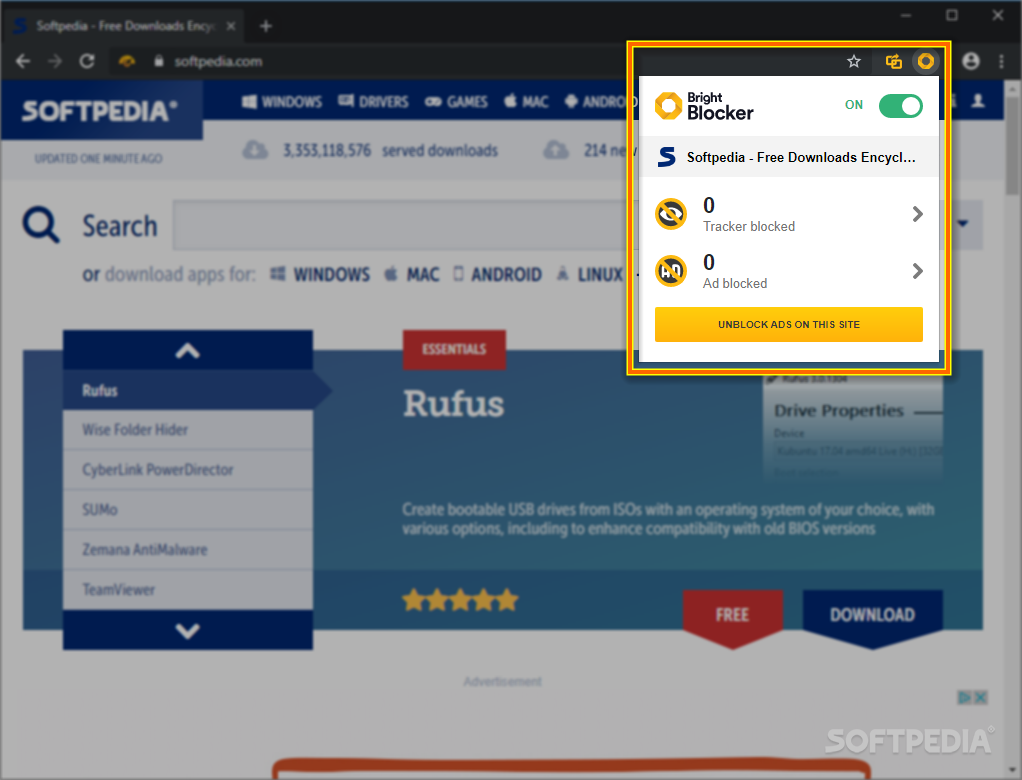Select Rufus in the essentials list
This screenshot has height=780, width=1022.
click(x=188, y=390)
